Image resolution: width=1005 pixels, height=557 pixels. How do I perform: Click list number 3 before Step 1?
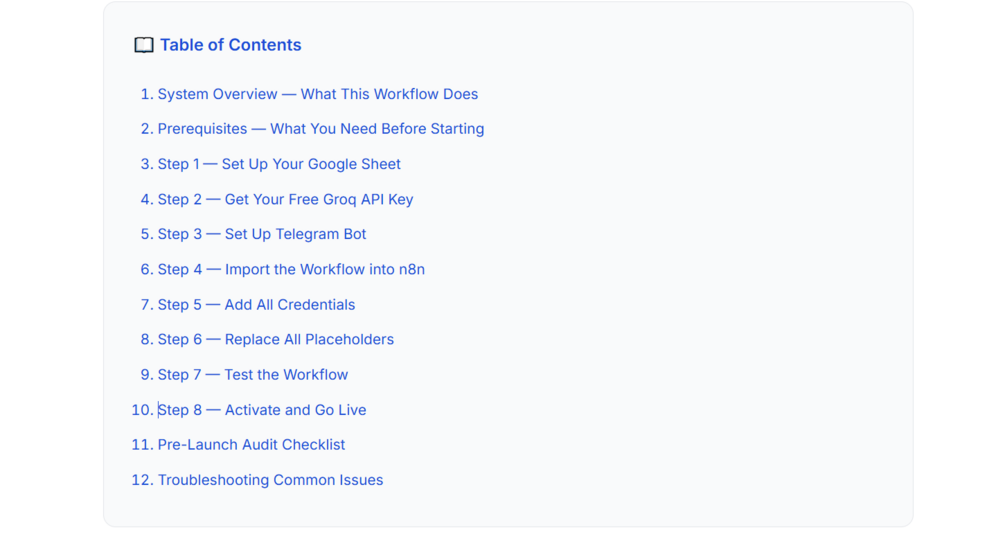click(147, 164)
